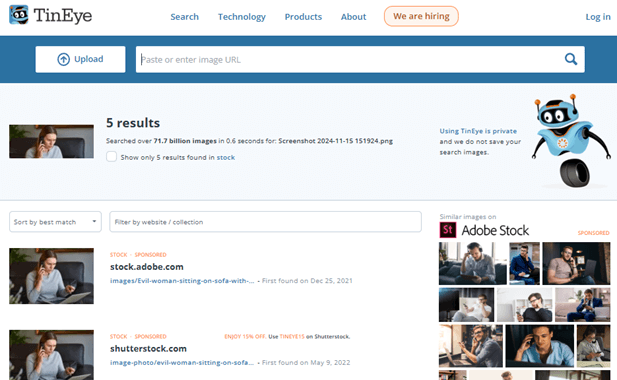The image size is (617, 380).
Task: Select First found on Dec 25, 2021 text
Action: pos(307,280)
